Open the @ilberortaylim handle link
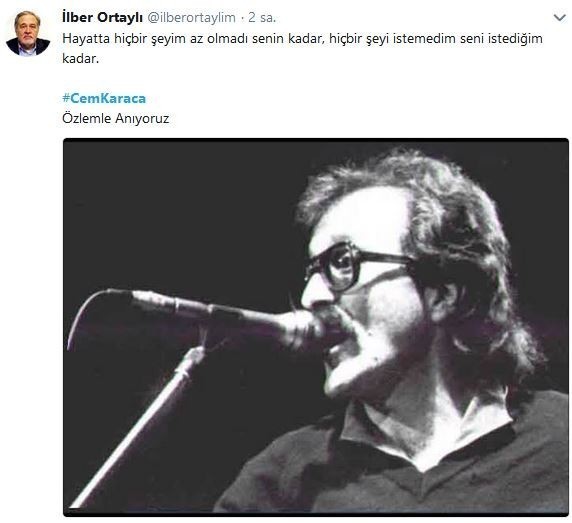The height and width of the screenshot is (523, 572). (191, 18)
